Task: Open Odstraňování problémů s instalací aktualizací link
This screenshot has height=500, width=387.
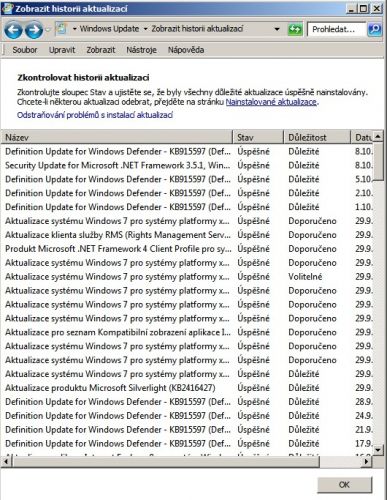Action: (x=95, y=115)
